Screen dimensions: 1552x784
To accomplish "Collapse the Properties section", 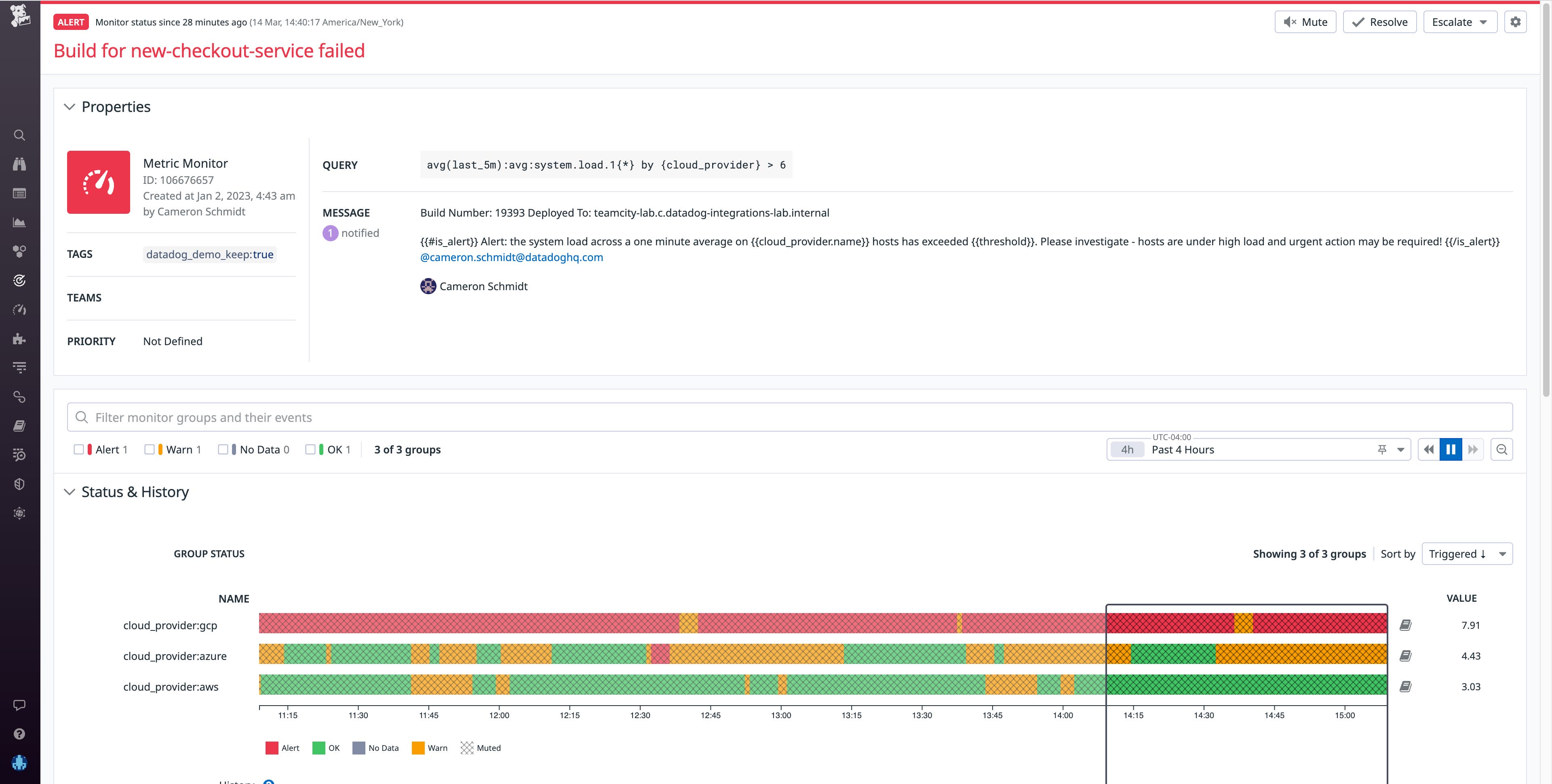I will coord(70,107).
